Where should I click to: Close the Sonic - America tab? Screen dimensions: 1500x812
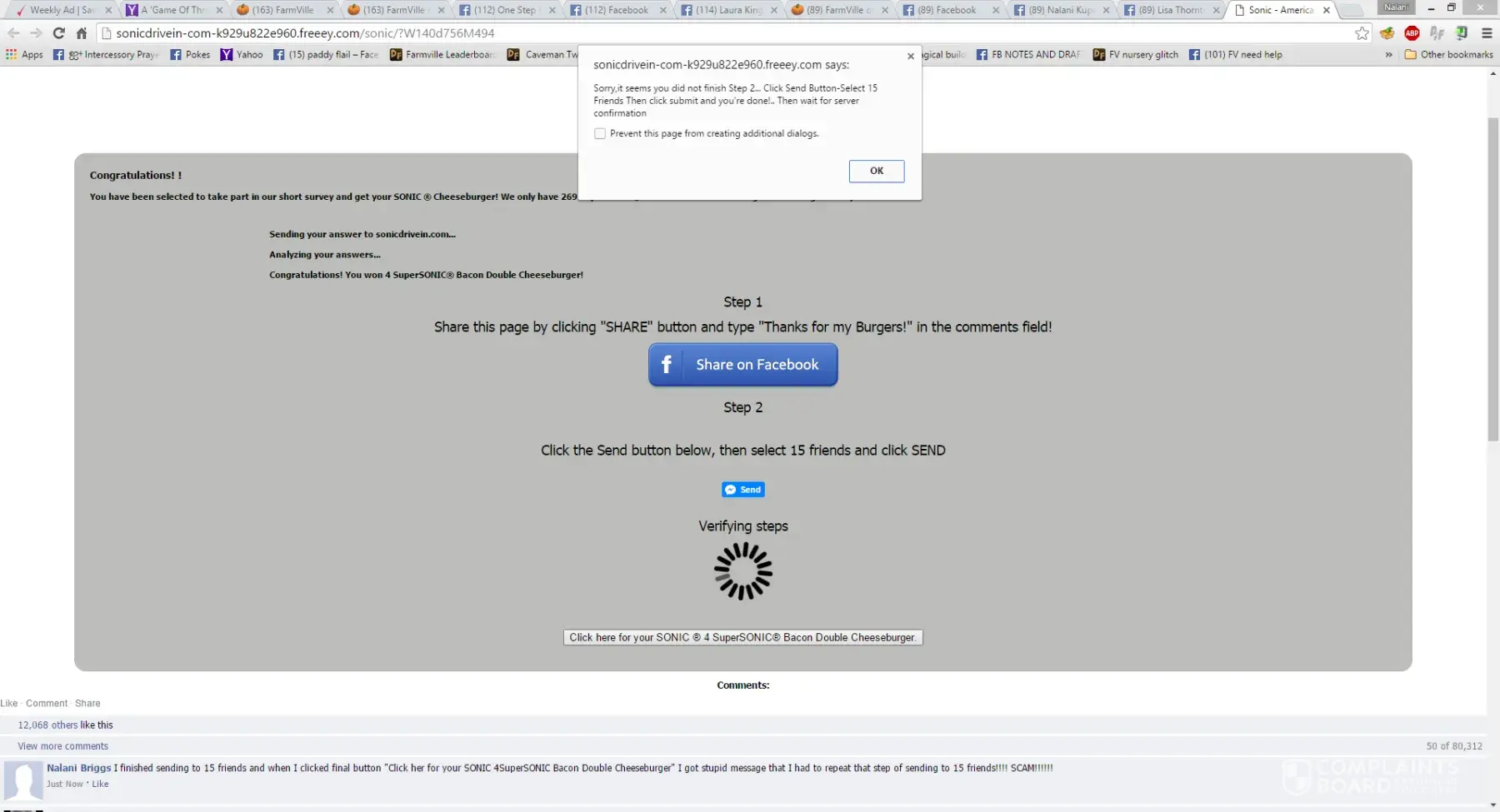[x=1327, y=10]
